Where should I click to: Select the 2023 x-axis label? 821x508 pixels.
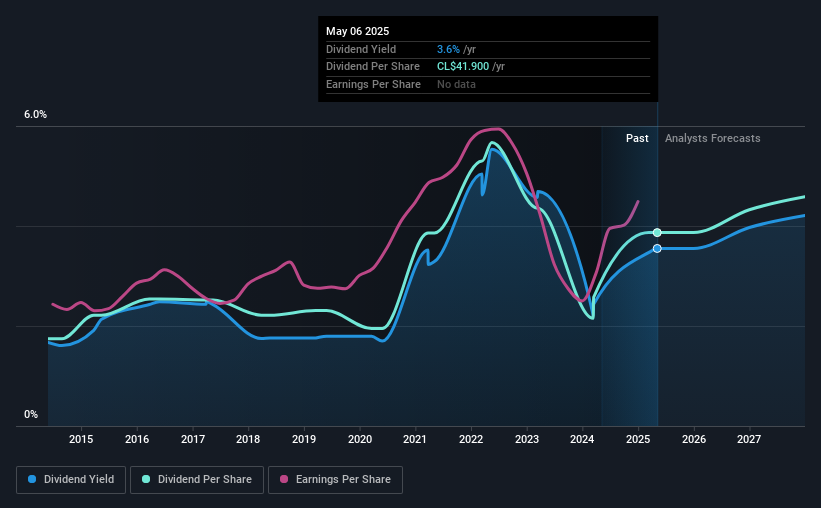(527, 439)
